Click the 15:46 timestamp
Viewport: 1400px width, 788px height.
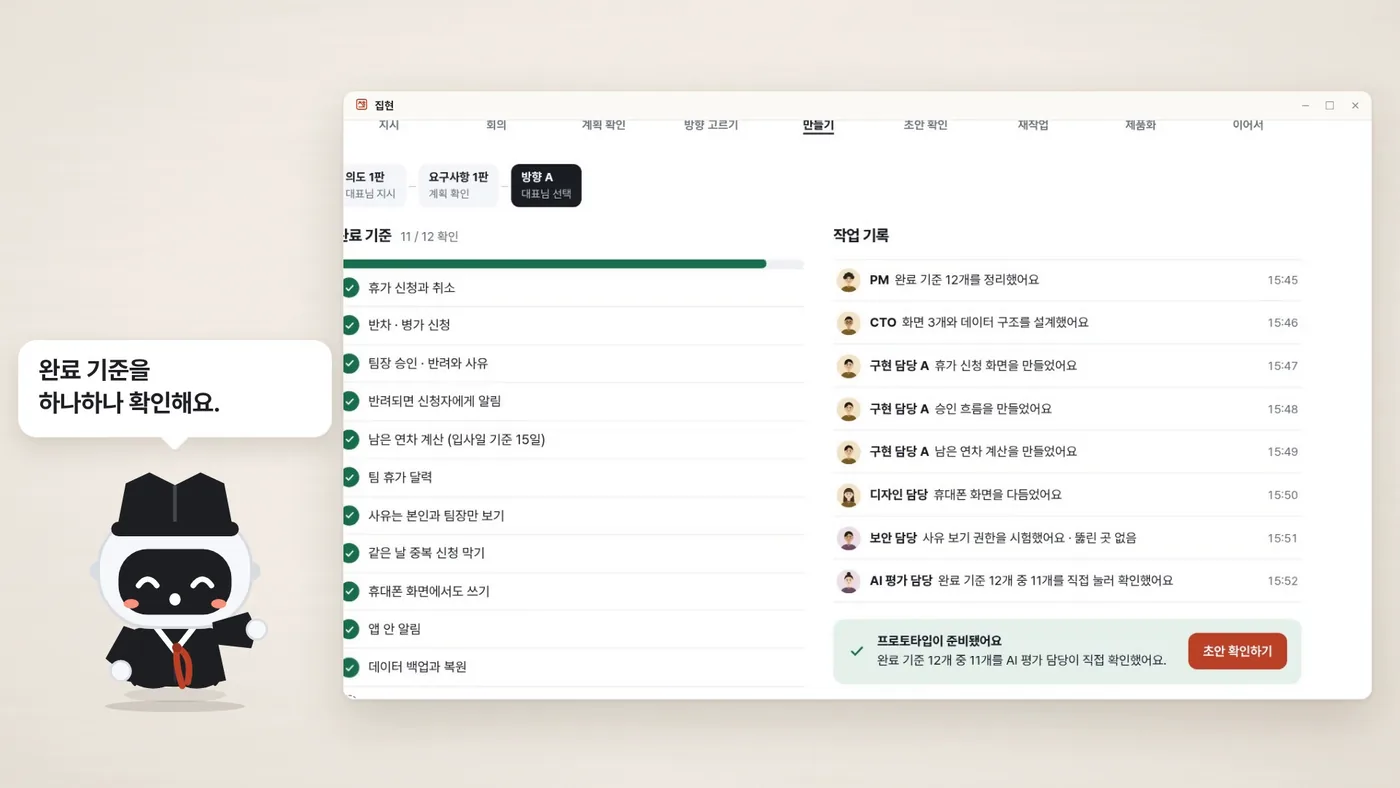tap(1282, 323)
